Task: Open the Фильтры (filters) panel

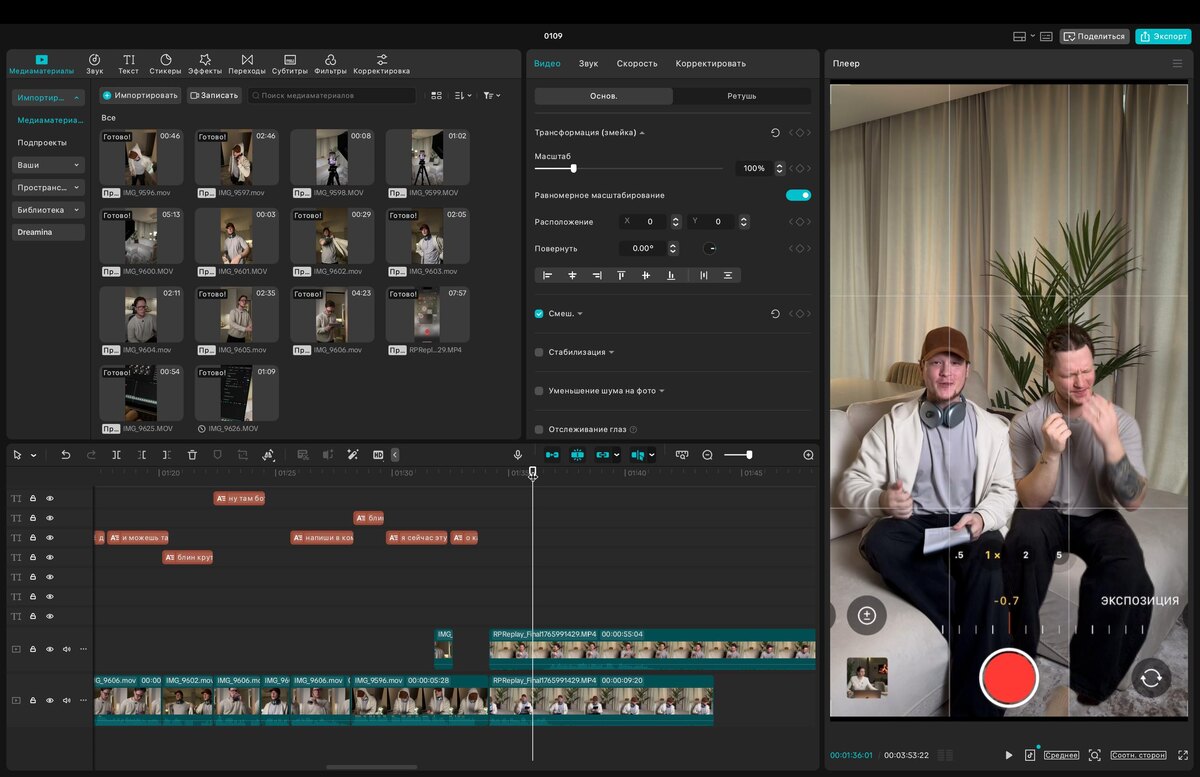Action: point(330,64)
